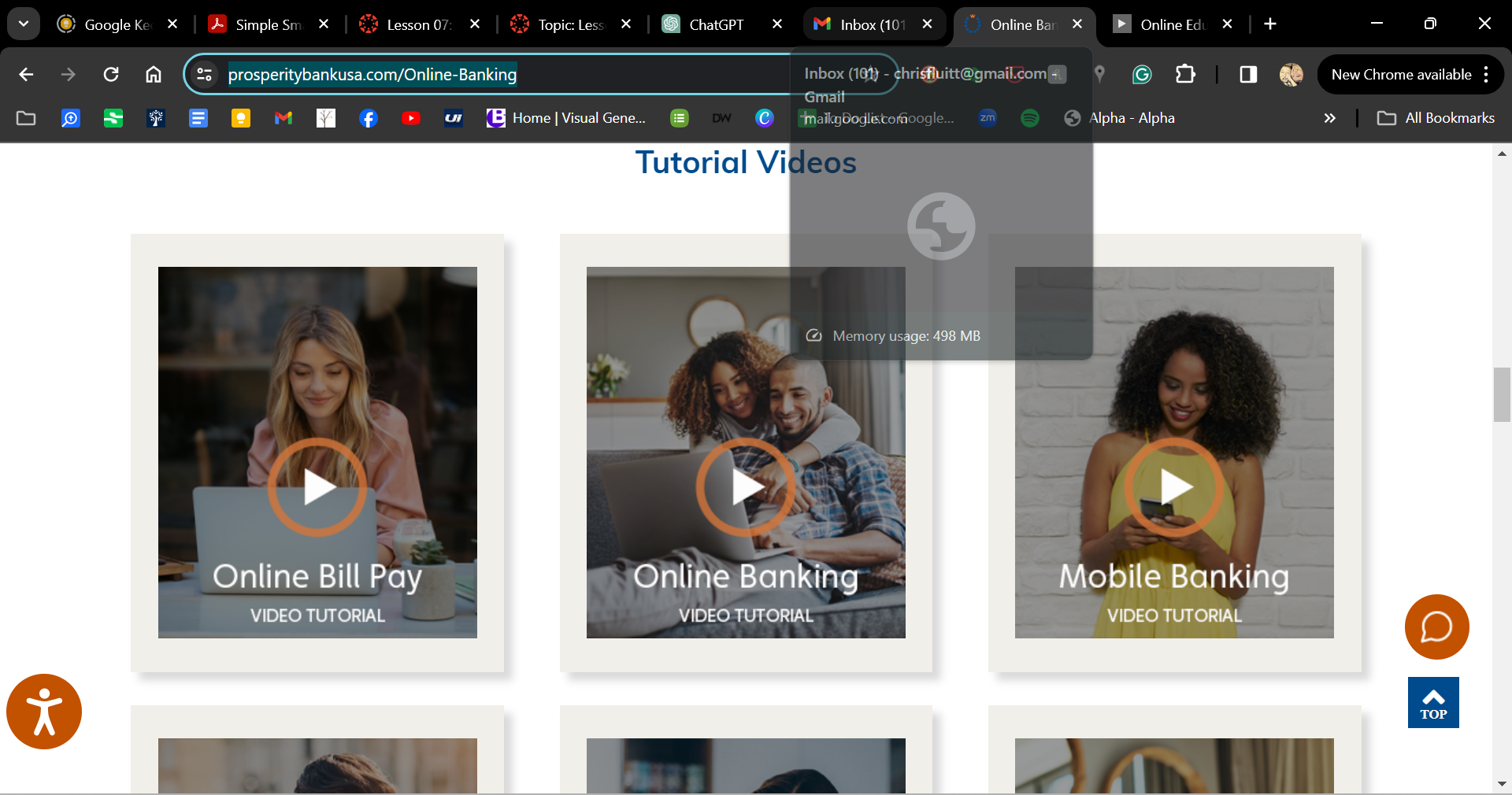
Task: Expand the tab search dropdown arrow
Action: (x=24, y=24)
